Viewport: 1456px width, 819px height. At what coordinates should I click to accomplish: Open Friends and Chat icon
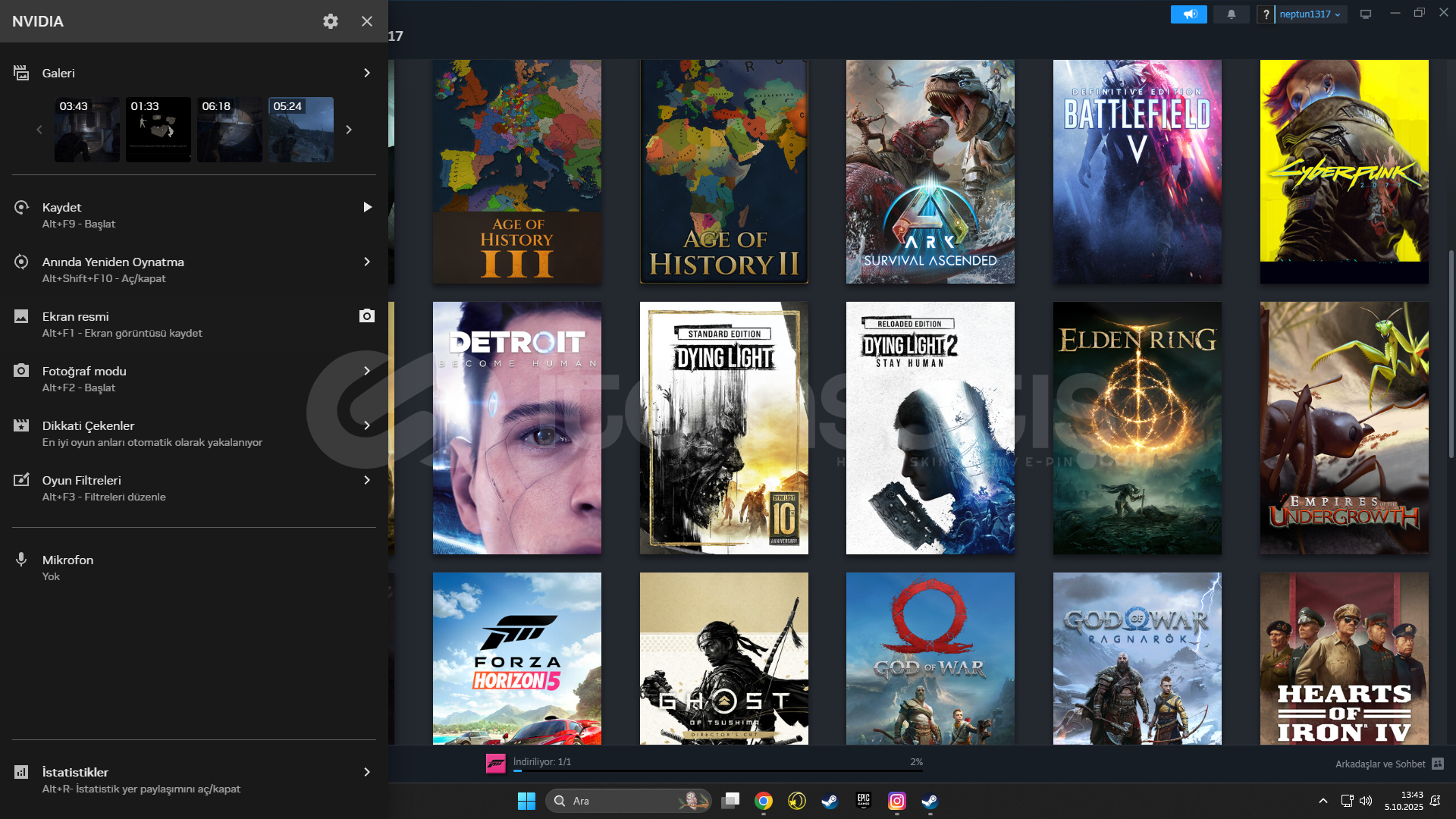(x=1438, y=764)
